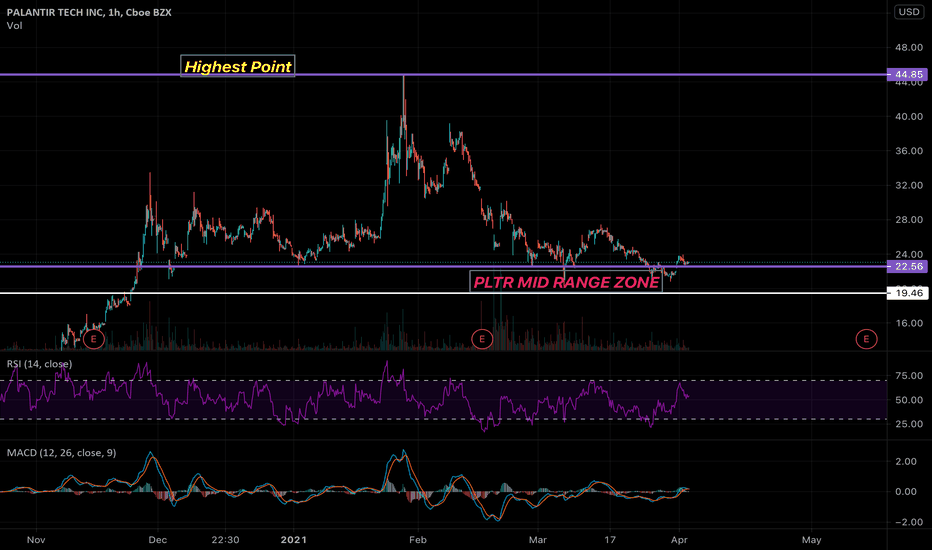Click the 17 date axis label
The width and height of the screenshot is (932, 550).
click(610, 540)
